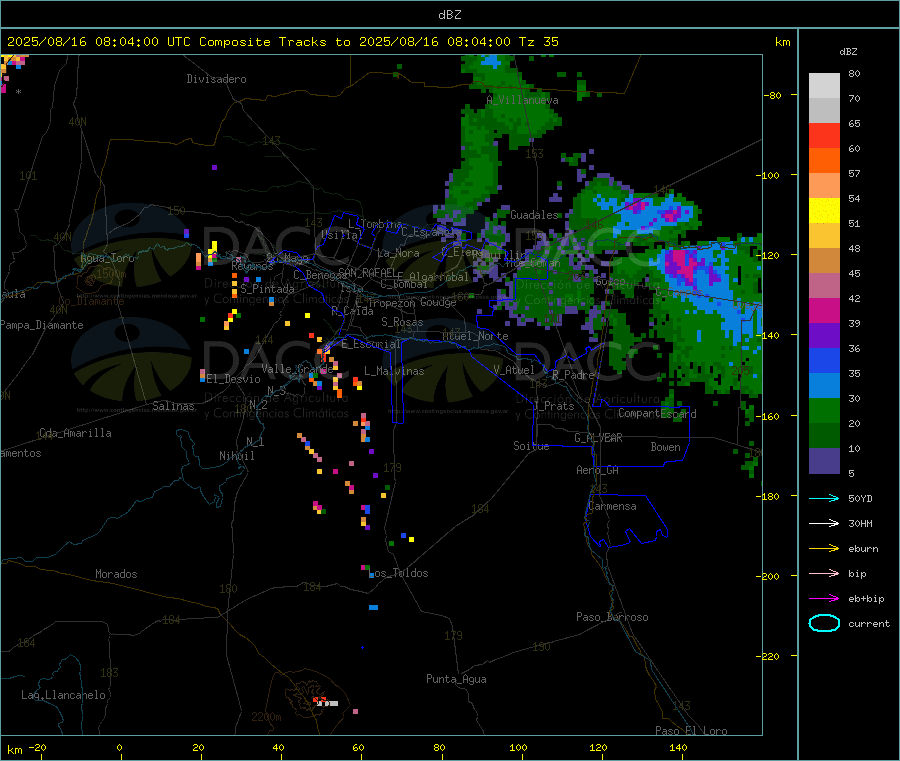Pick the purple 36–39 dBZ color band
Viewport: 900px width, 761px height.
(824, 336)
